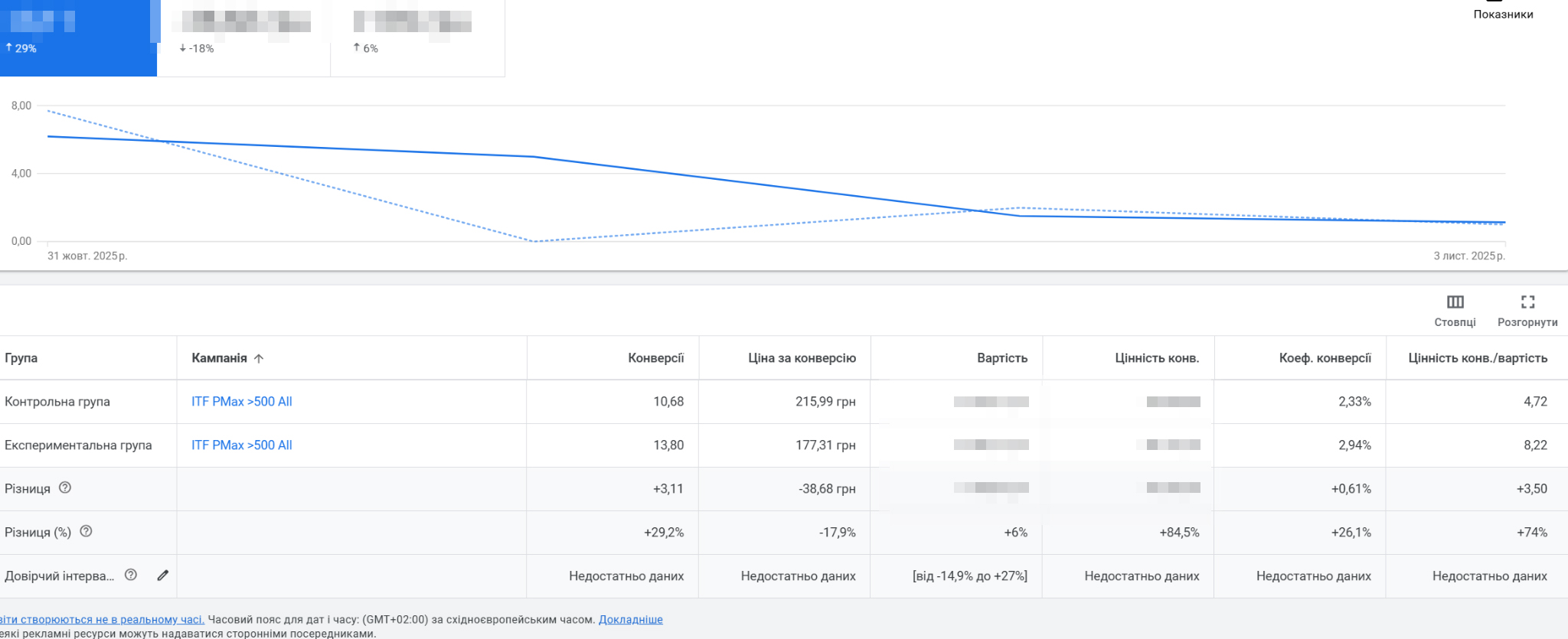The image size is (1568, 639).
Task: Click the +84,5% conversion value cell
Action: tap(1179, 533)
